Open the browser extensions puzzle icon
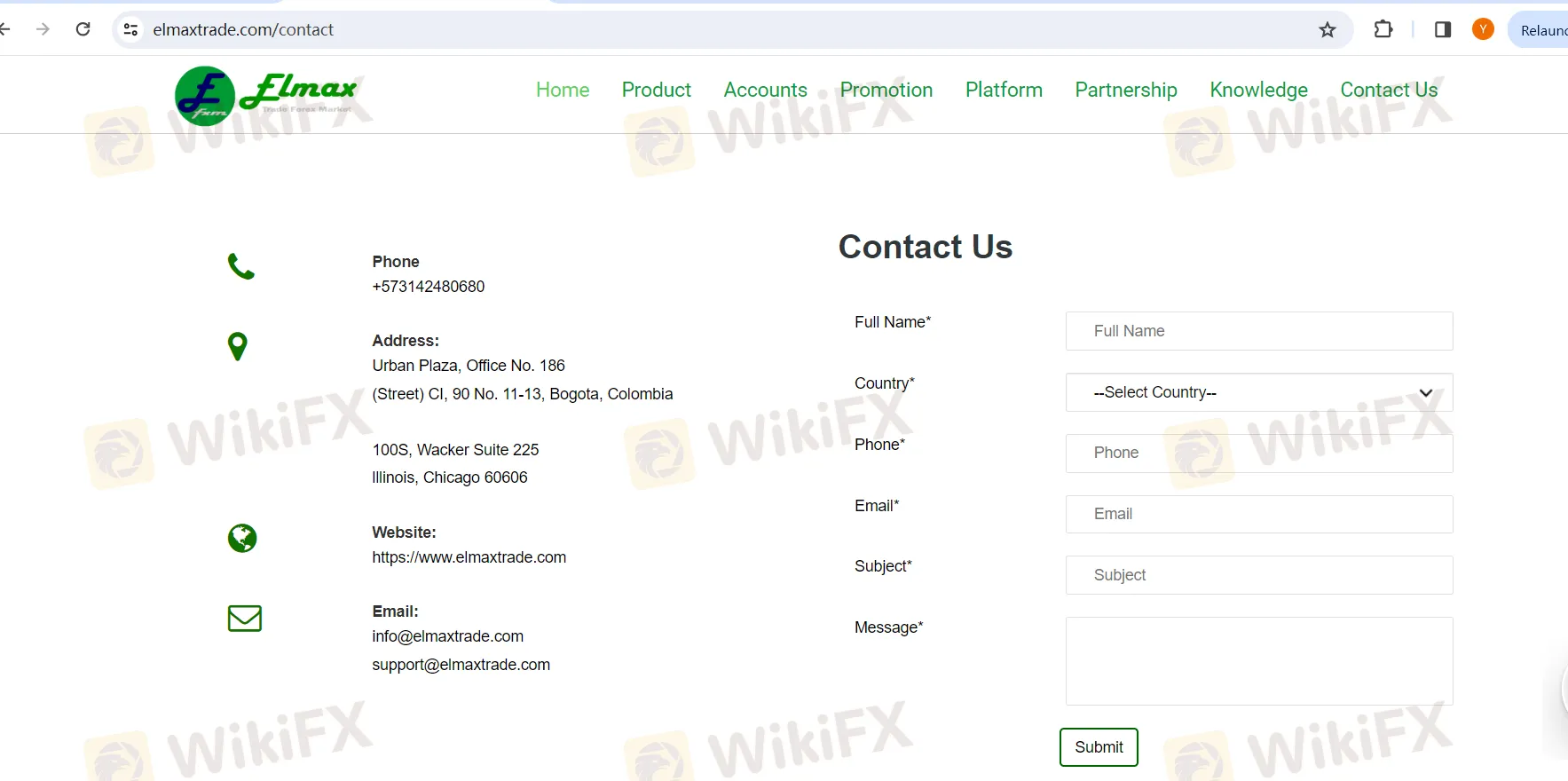This screenshot has width=1568, height=781. pyautogui.click(x=1383, y=30)
